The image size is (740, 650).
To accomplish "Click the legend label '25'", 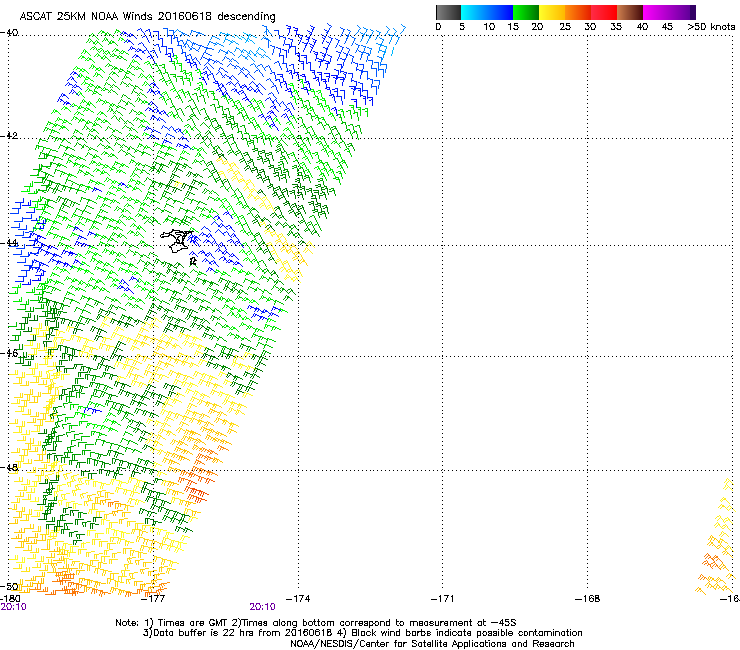I will (x=565, y=27).
